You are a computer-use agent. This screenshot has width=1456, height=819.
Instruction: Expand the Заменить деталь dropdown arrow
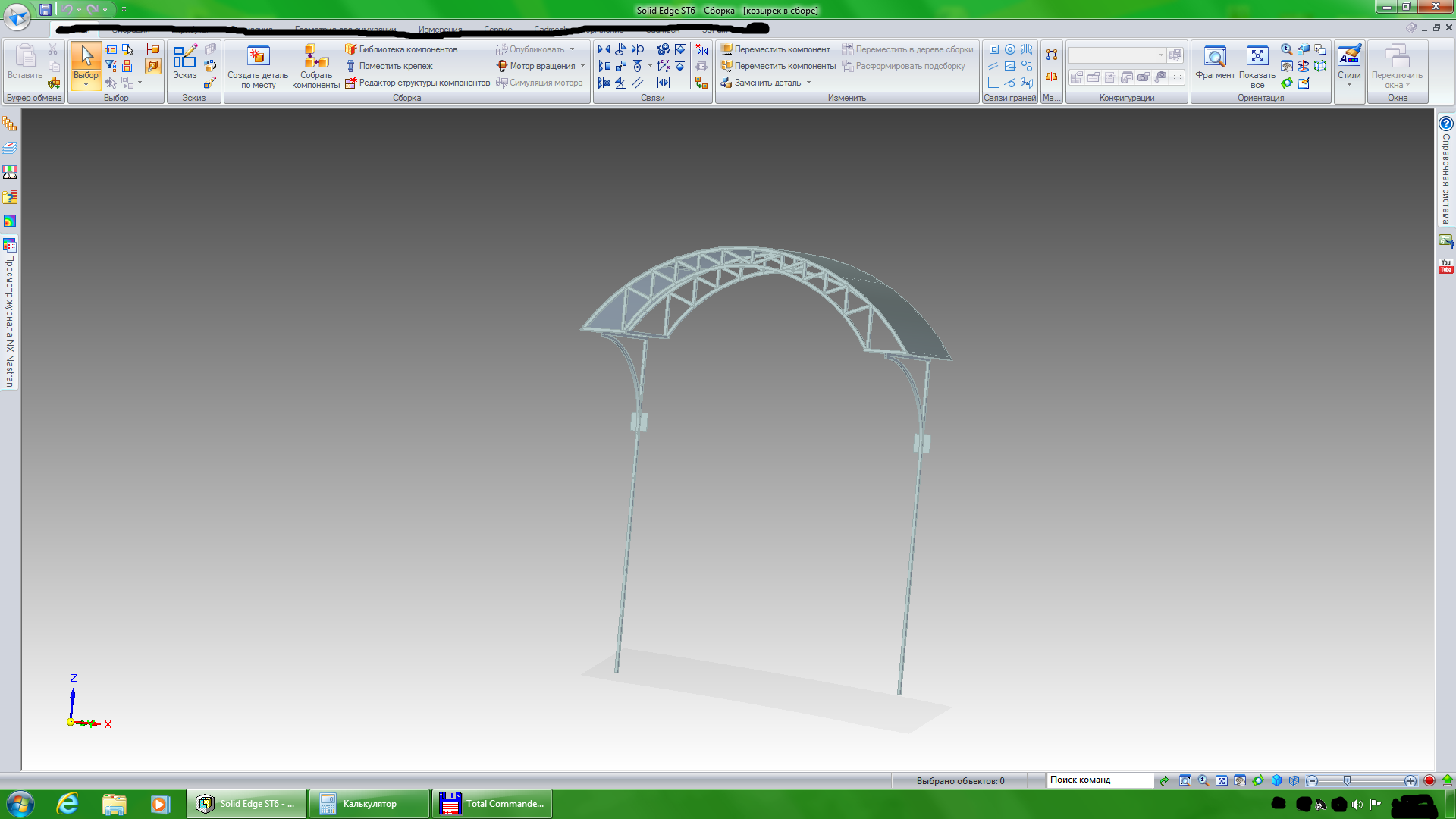pyautogui.click(x=808, y=83)
